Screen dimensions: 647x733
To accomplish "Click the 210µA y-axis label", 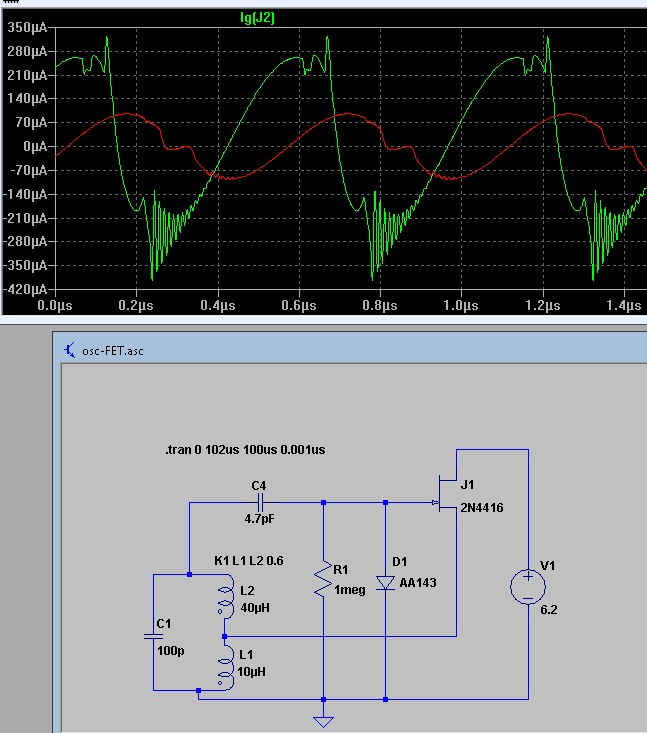I will tap(27, 75).
